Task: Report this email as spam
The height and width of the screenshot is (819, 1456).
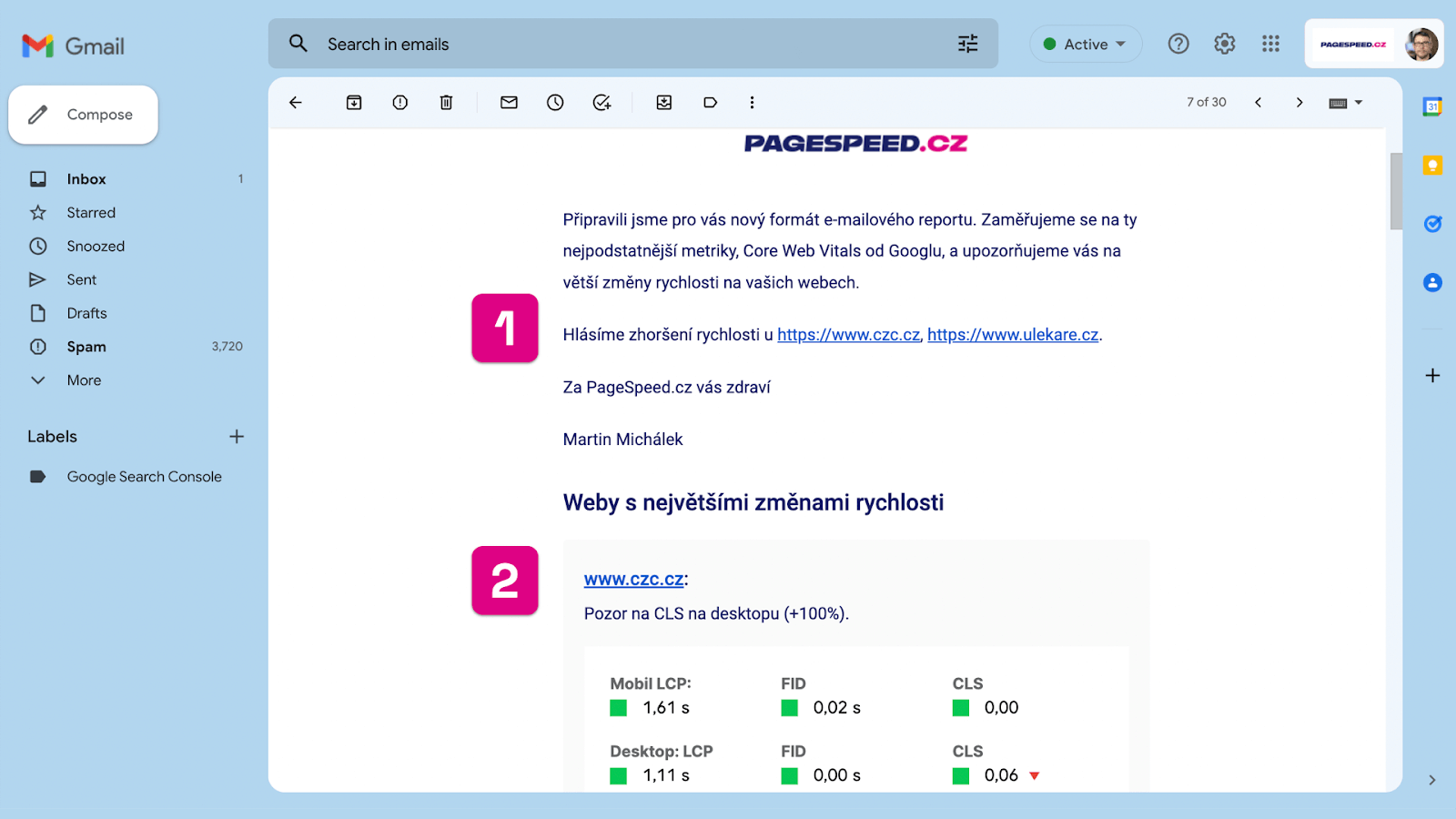Action: [400, 103]
